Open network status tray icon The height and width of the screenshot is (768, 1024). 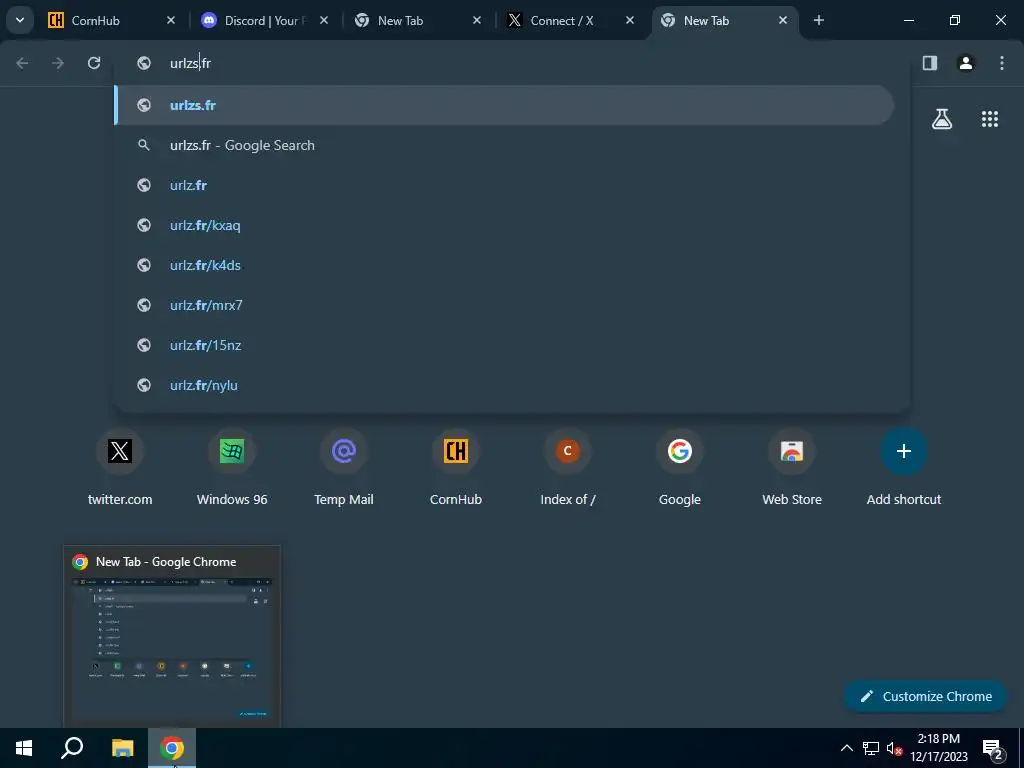pos(871,748)
